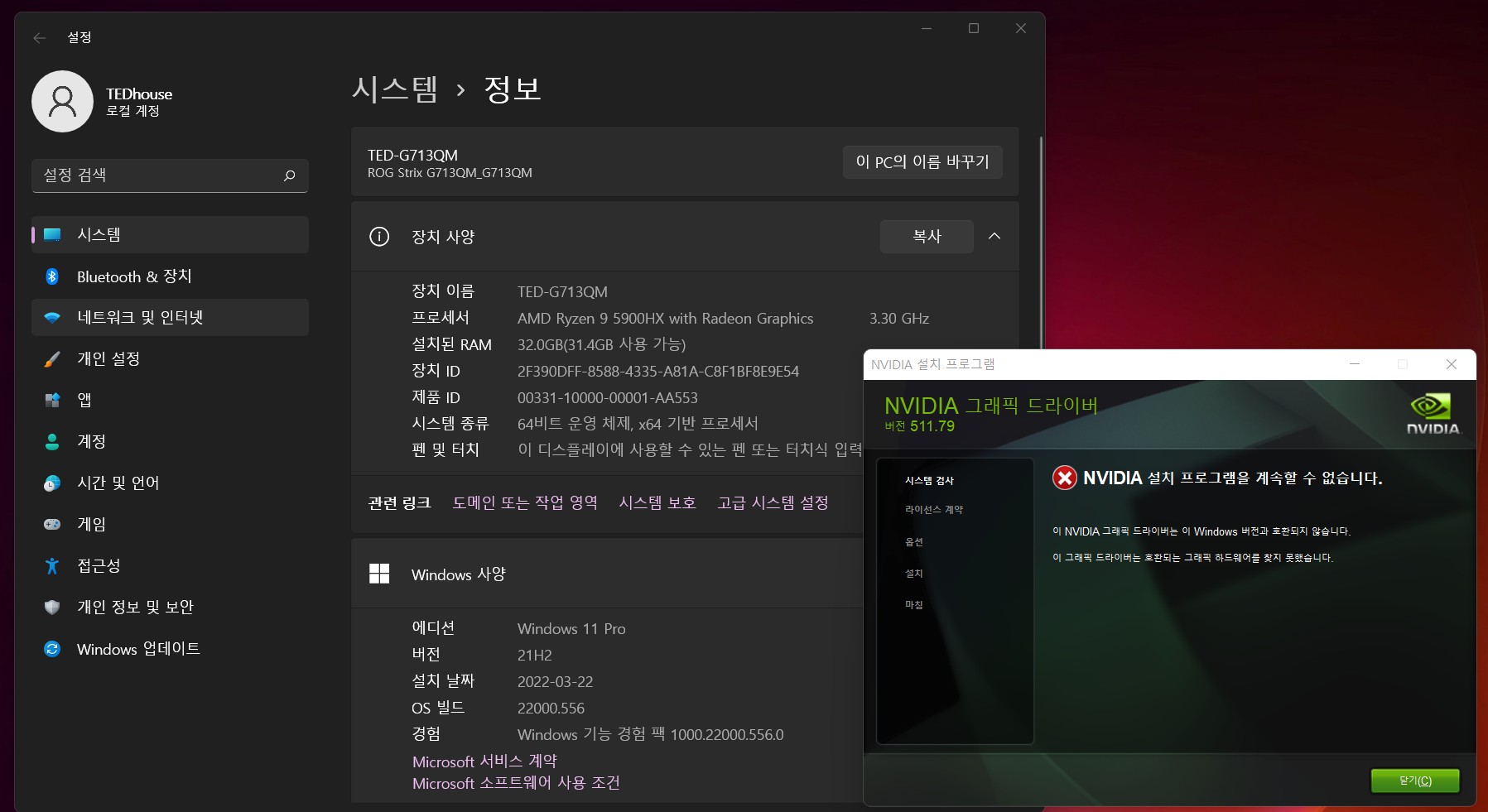Screen dimensions: 1488x812
Task: Select the 옵션 step in installer
Action: click(x=914, y=542)
